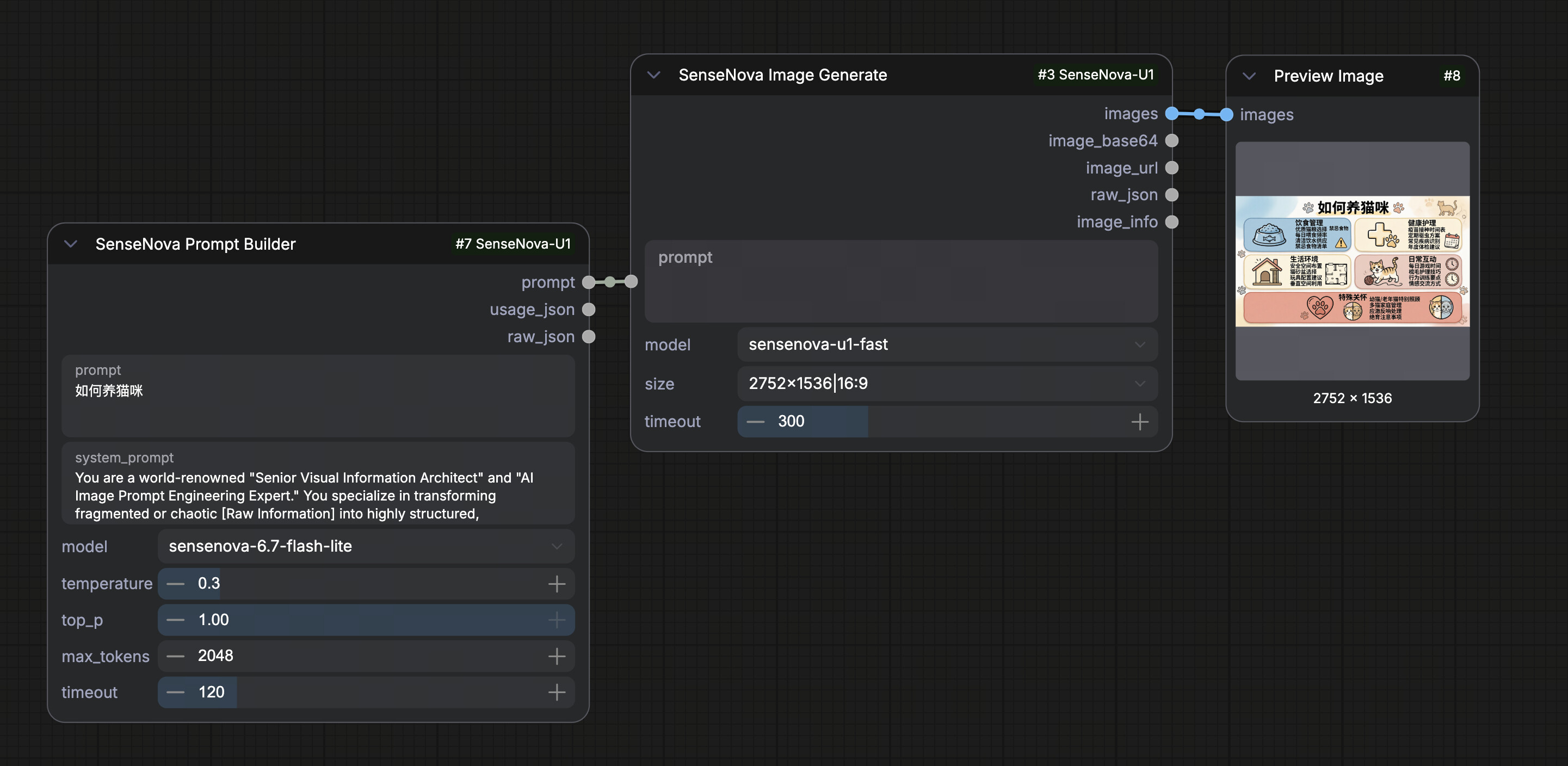Screen dimensions: 1568x766
Task: Click the Preview Image images input socket
Action: point(1226,114)
